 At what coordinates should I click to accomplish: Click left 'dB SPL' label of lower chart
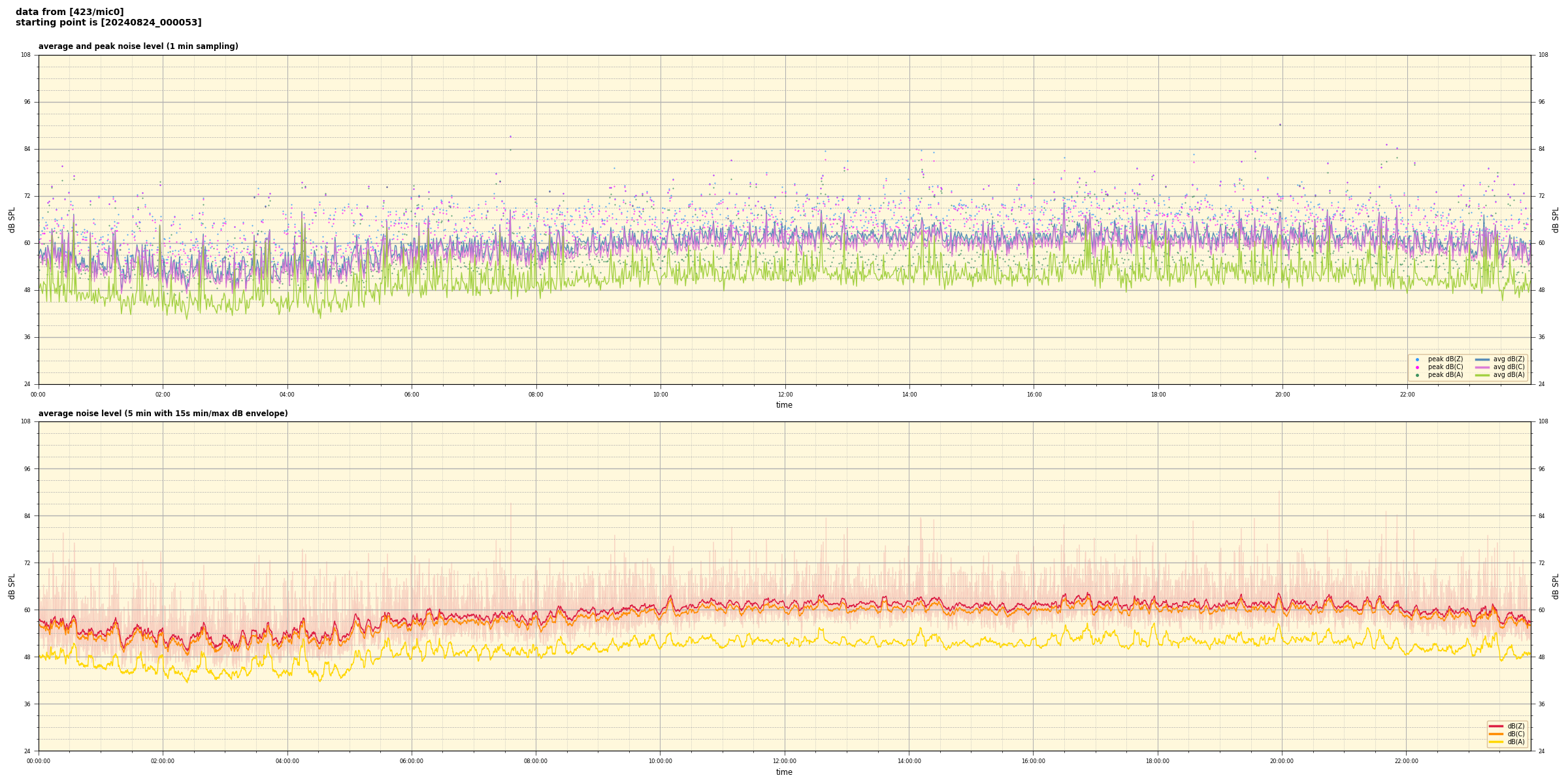point(12,586)
